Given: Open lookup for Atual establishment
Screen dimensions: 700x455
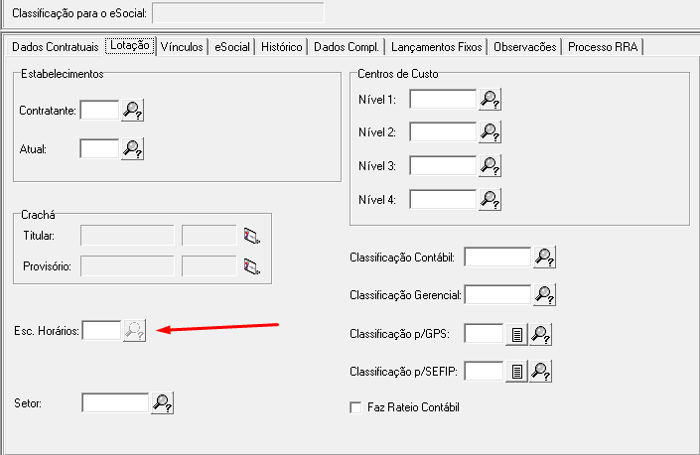Looking at the screenshot, I should 134,149.
